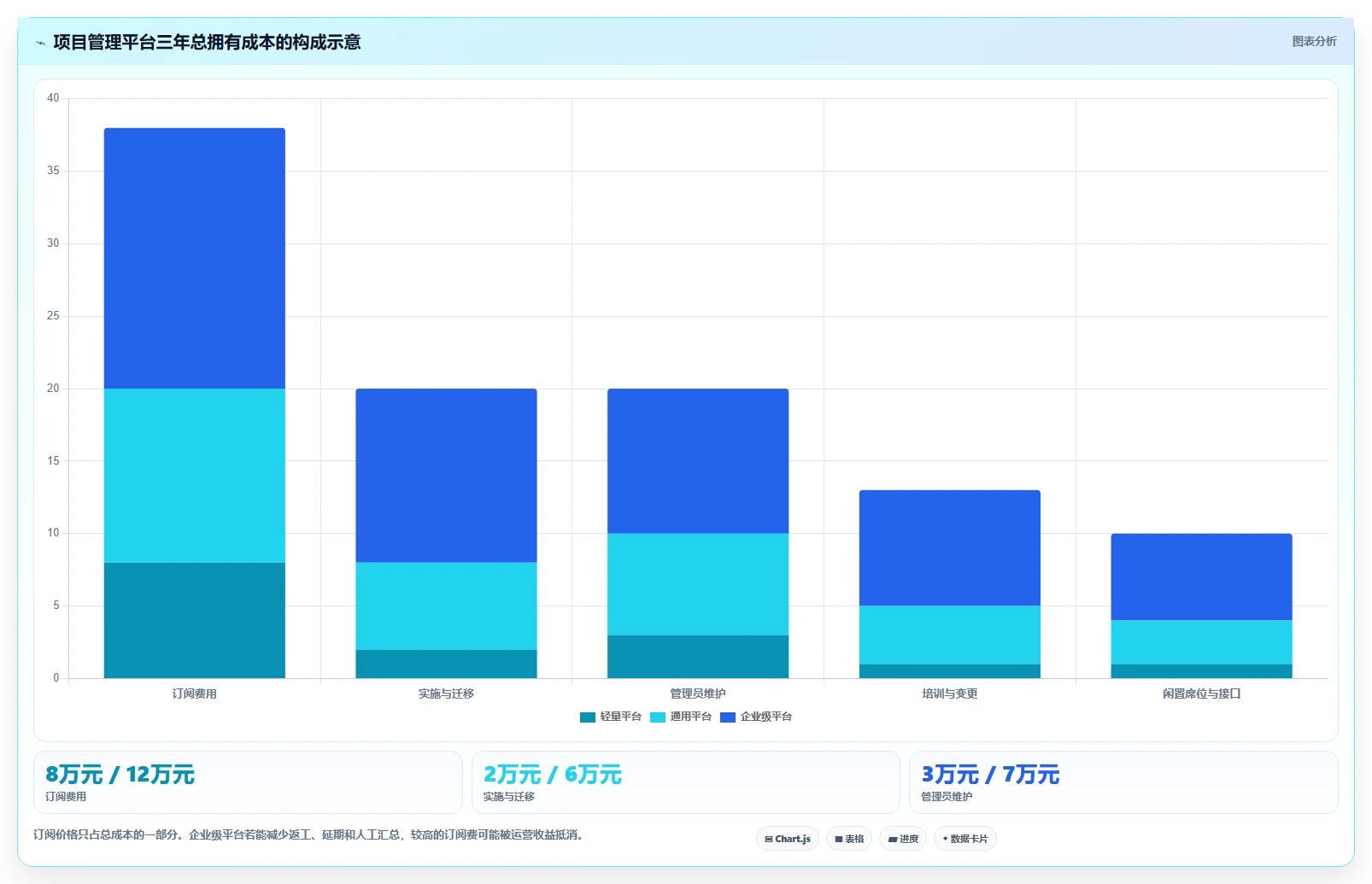Click the 企业级平台 segment of 管理员维护 bar
This screenshot has height=884, width=1372.
698,461
